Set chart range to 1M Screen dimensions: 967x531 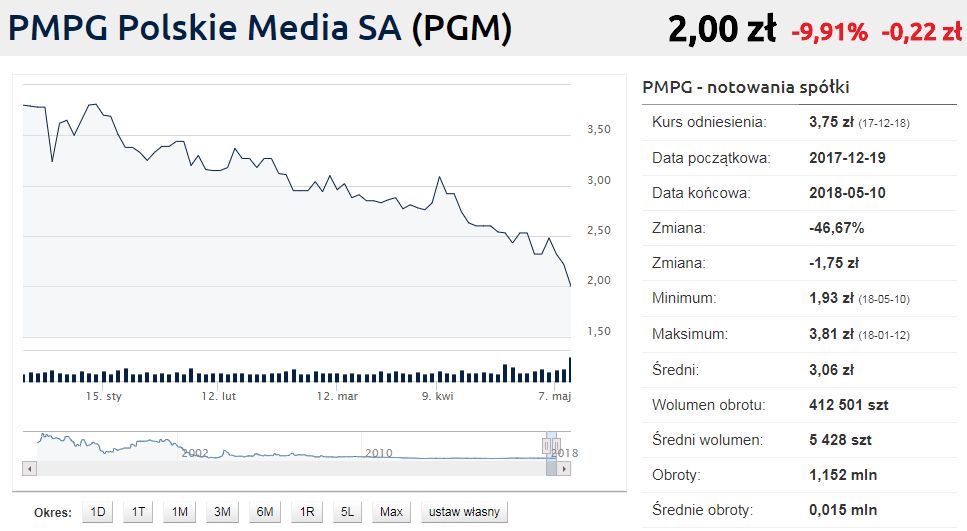tap(180, 512)
